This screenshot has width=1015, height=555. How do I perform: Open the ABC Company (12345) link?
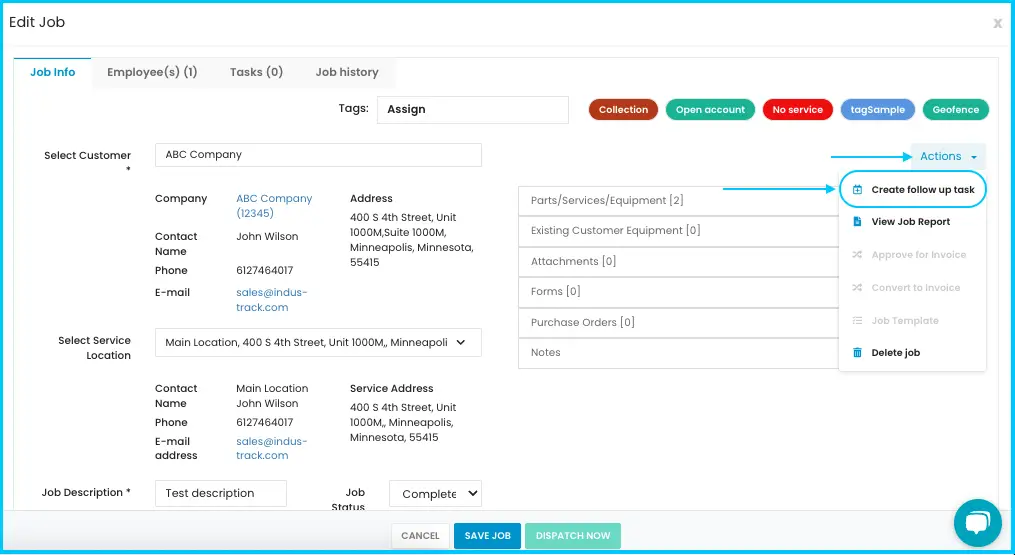click(274, 206)
